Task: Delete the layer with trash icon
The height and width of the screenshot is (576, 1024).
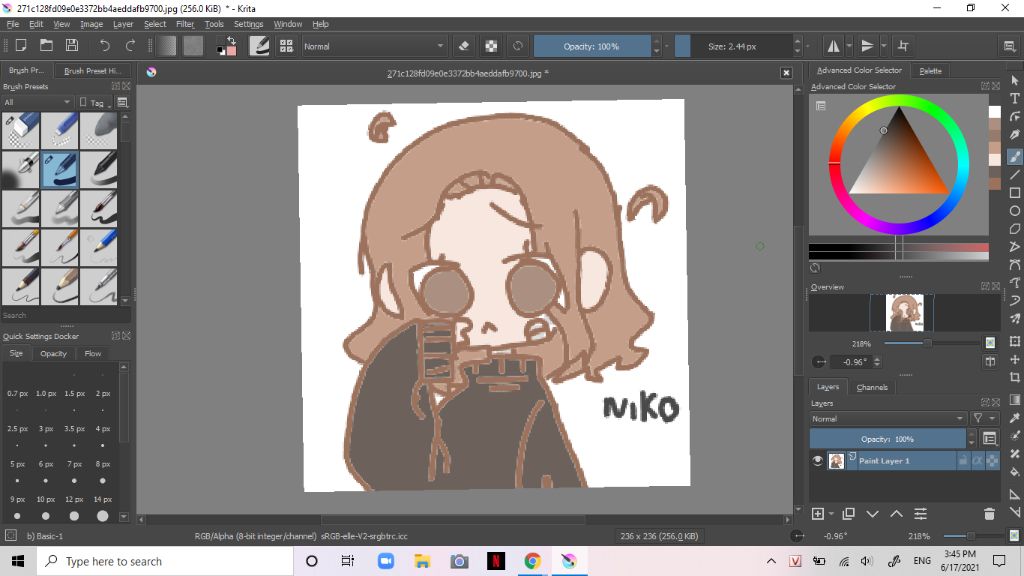Action: 989,514
